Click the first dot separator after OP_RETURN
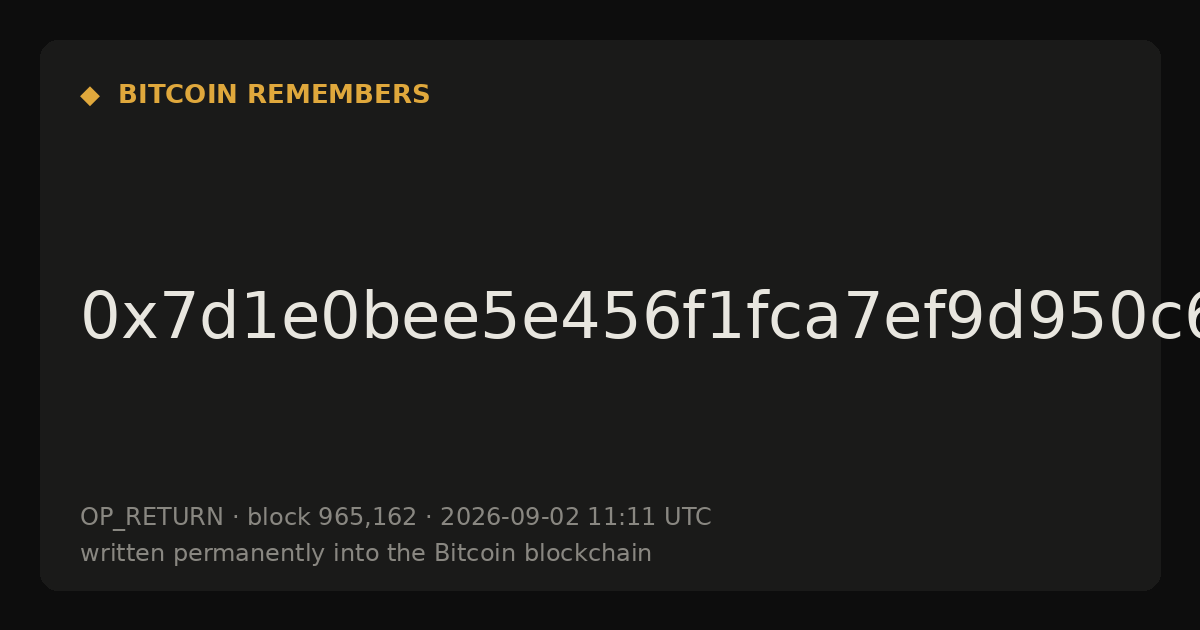Image resolution: width=1200 pixels, height=630 pixels. [236, 518]
